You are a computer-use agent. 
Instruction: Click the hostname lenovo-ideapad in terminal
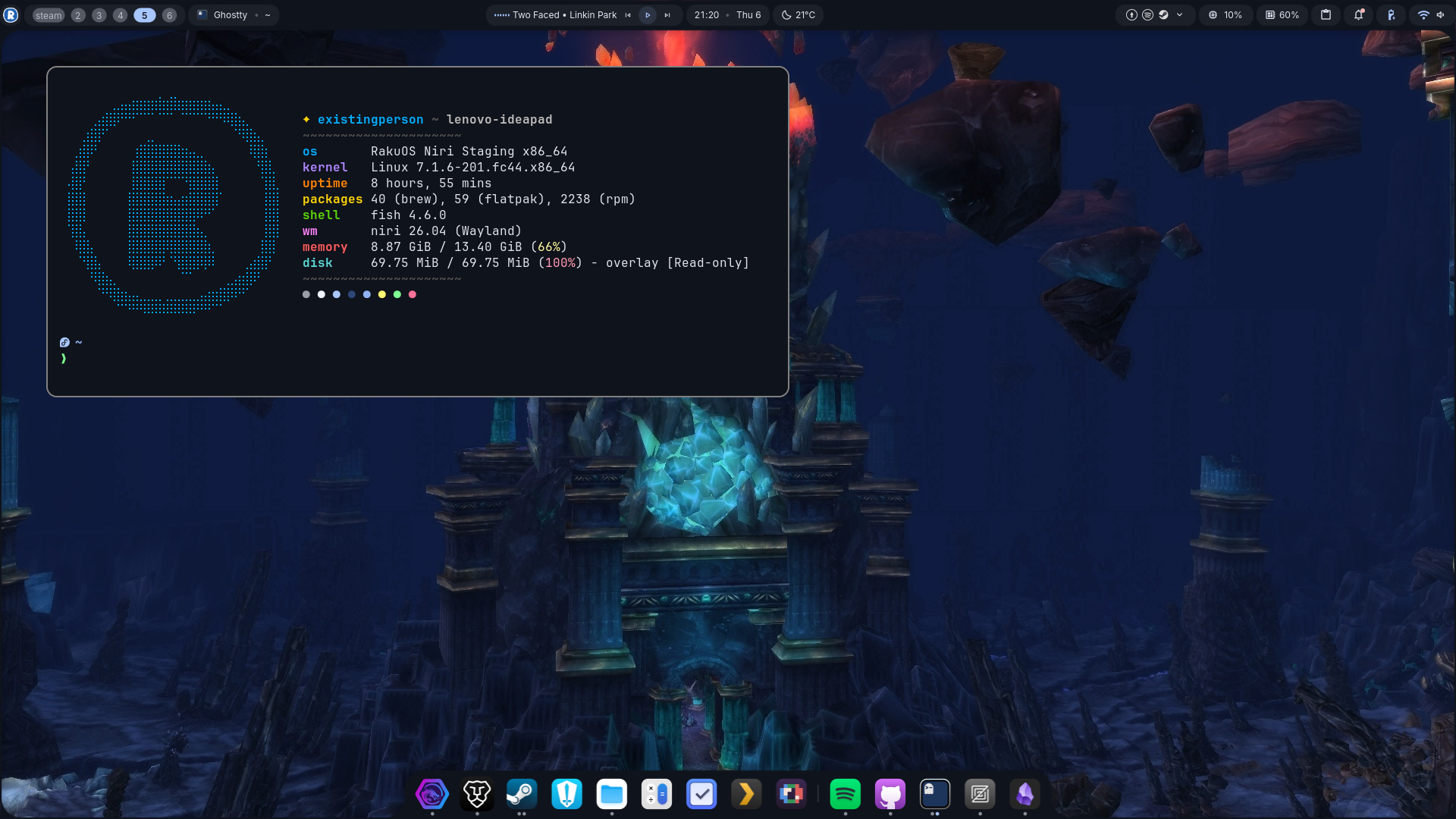point(499,120)
